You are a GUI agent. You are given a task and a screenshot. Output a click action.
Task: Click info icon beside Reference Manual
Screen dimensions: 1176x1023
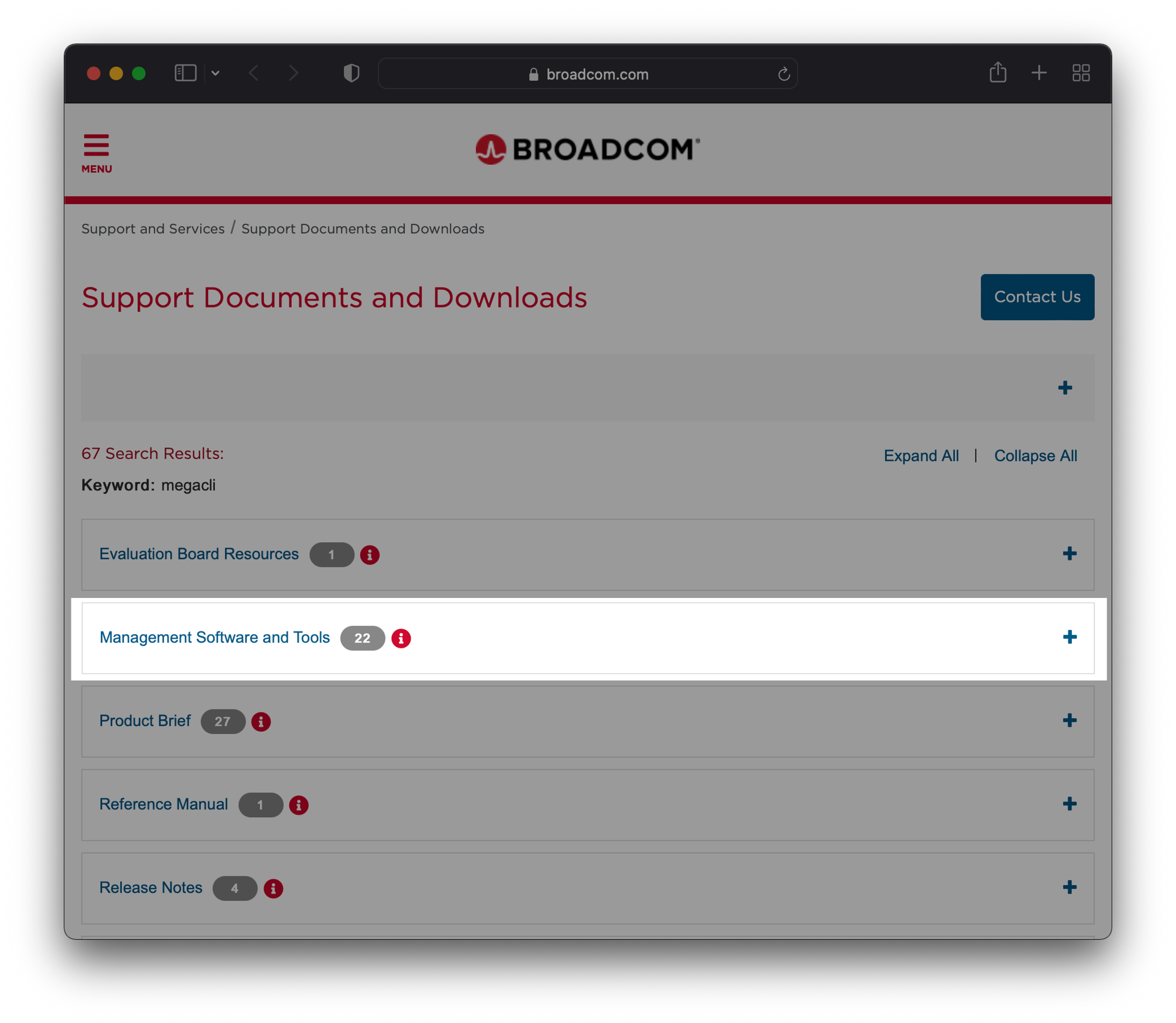pos(299,805)
